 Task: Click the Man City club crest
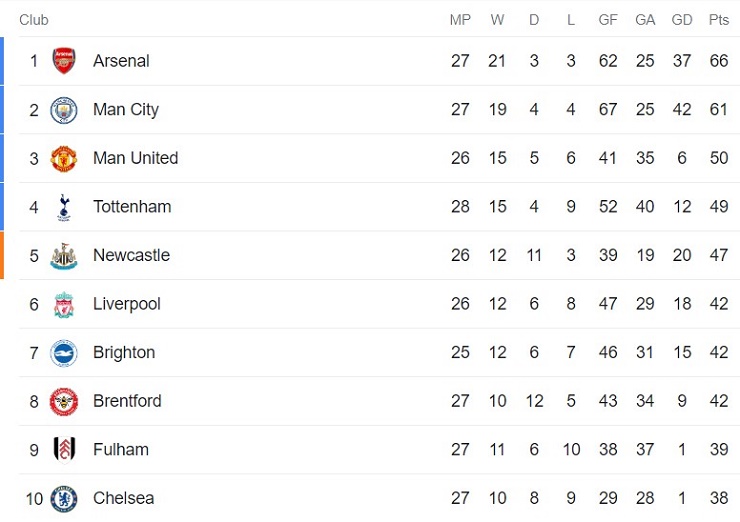click(x=64, y=110)
